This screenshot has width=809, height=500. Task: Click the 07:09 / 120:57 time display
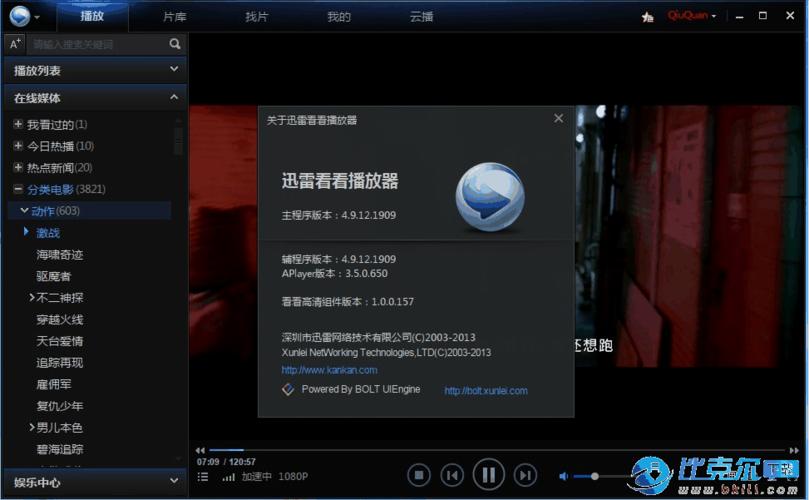(226, 462)
